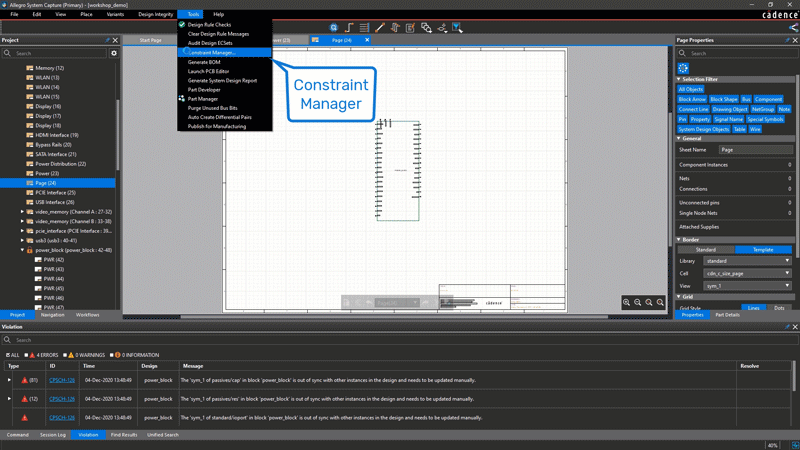Image resolution: width=800 pixels, height=450 pixels.
Task: Open the View dropdown sym_1
Action: [747, 286]
